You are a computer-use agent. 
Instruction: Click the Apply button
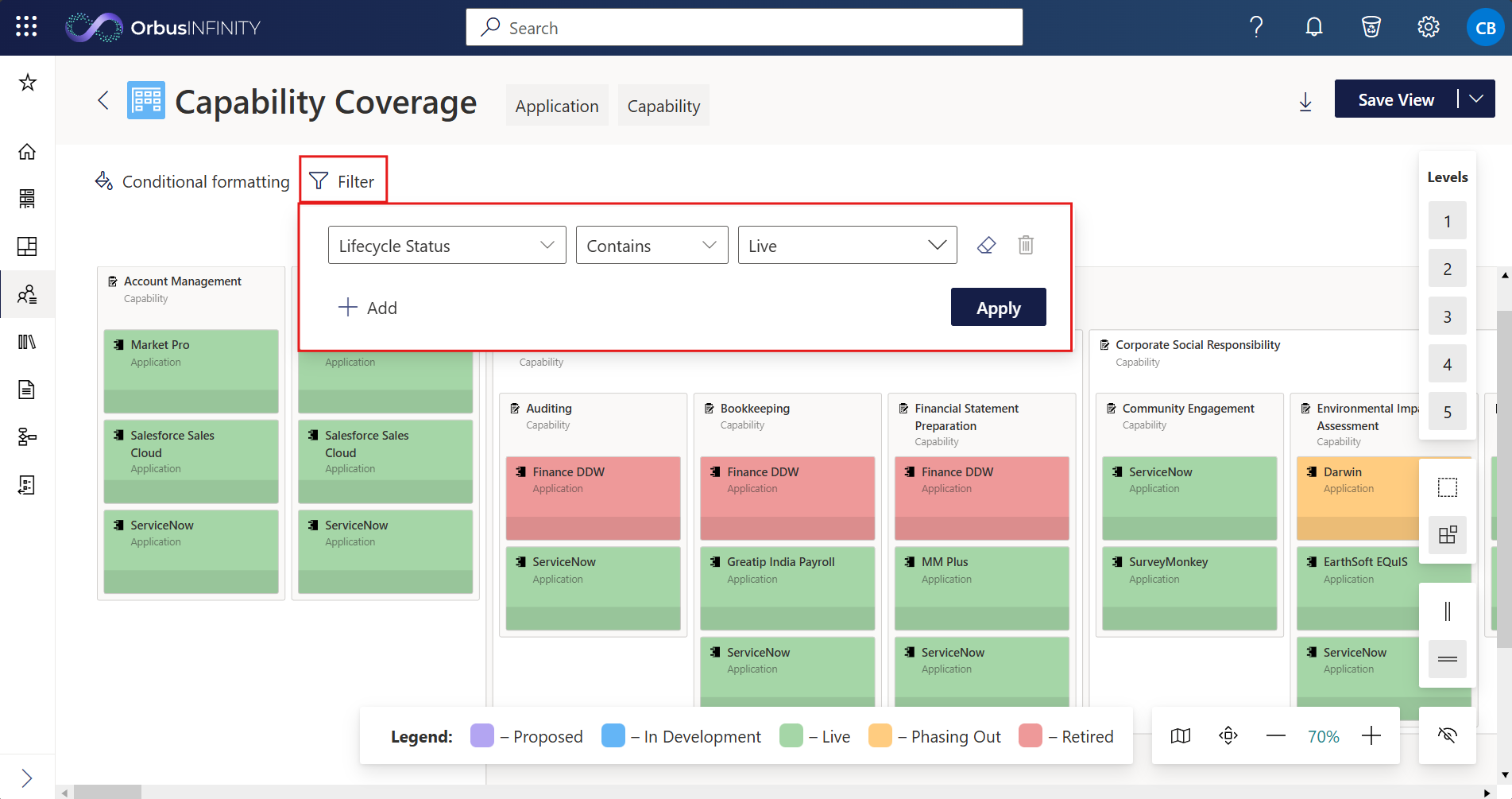pyautogui.click(x=998, y=307)
